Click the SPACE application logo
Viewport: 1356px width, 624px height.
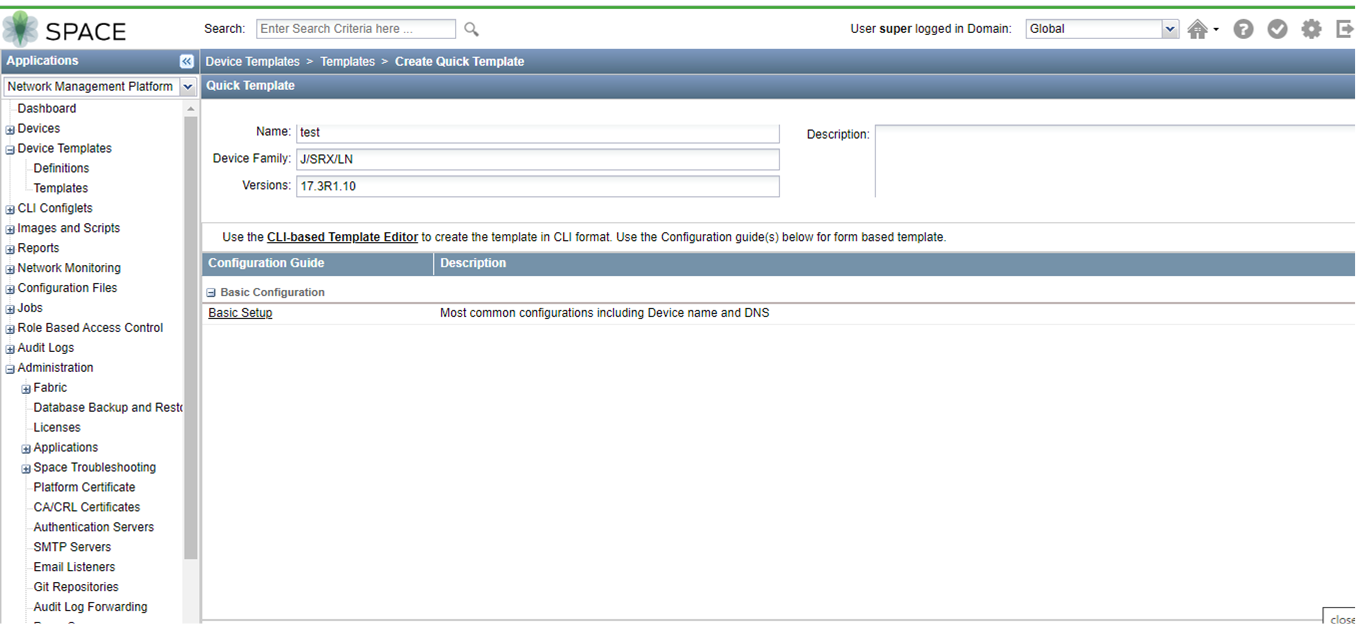(x=67, y=29)
